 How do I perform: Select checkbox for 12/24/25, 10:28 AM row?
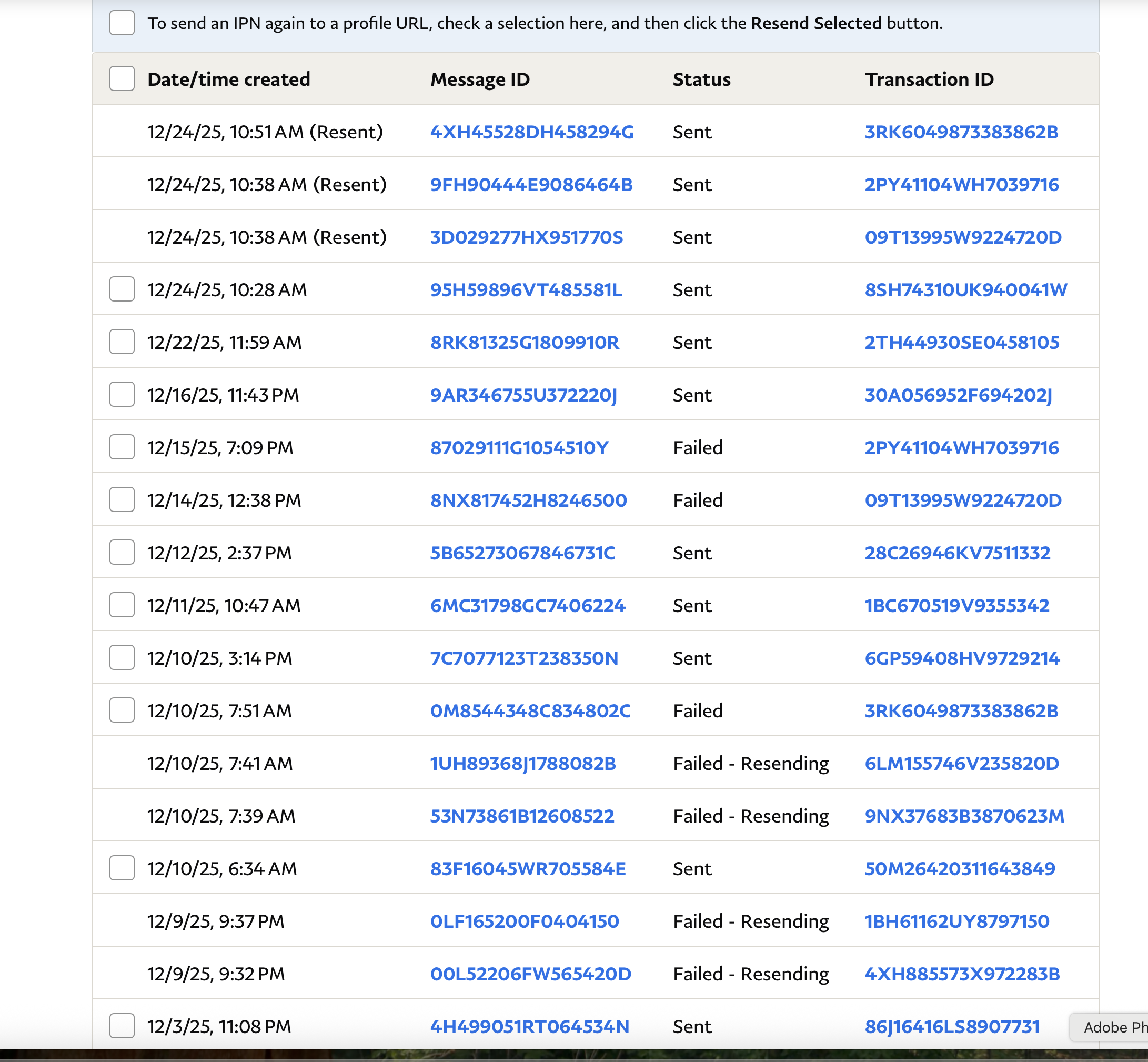122,289
